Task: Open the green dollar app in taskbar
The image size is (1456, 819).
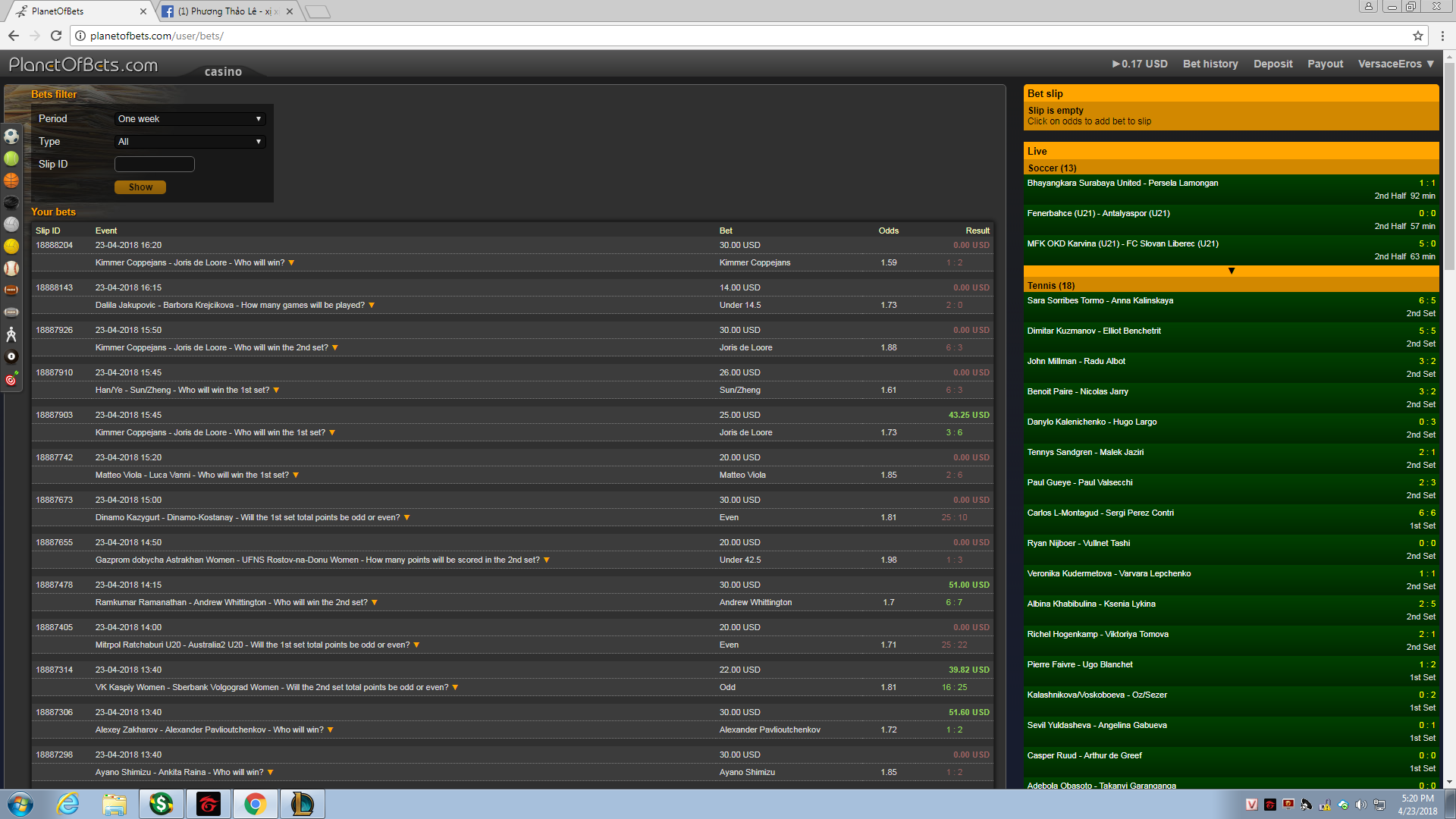Action: [161, 805]
